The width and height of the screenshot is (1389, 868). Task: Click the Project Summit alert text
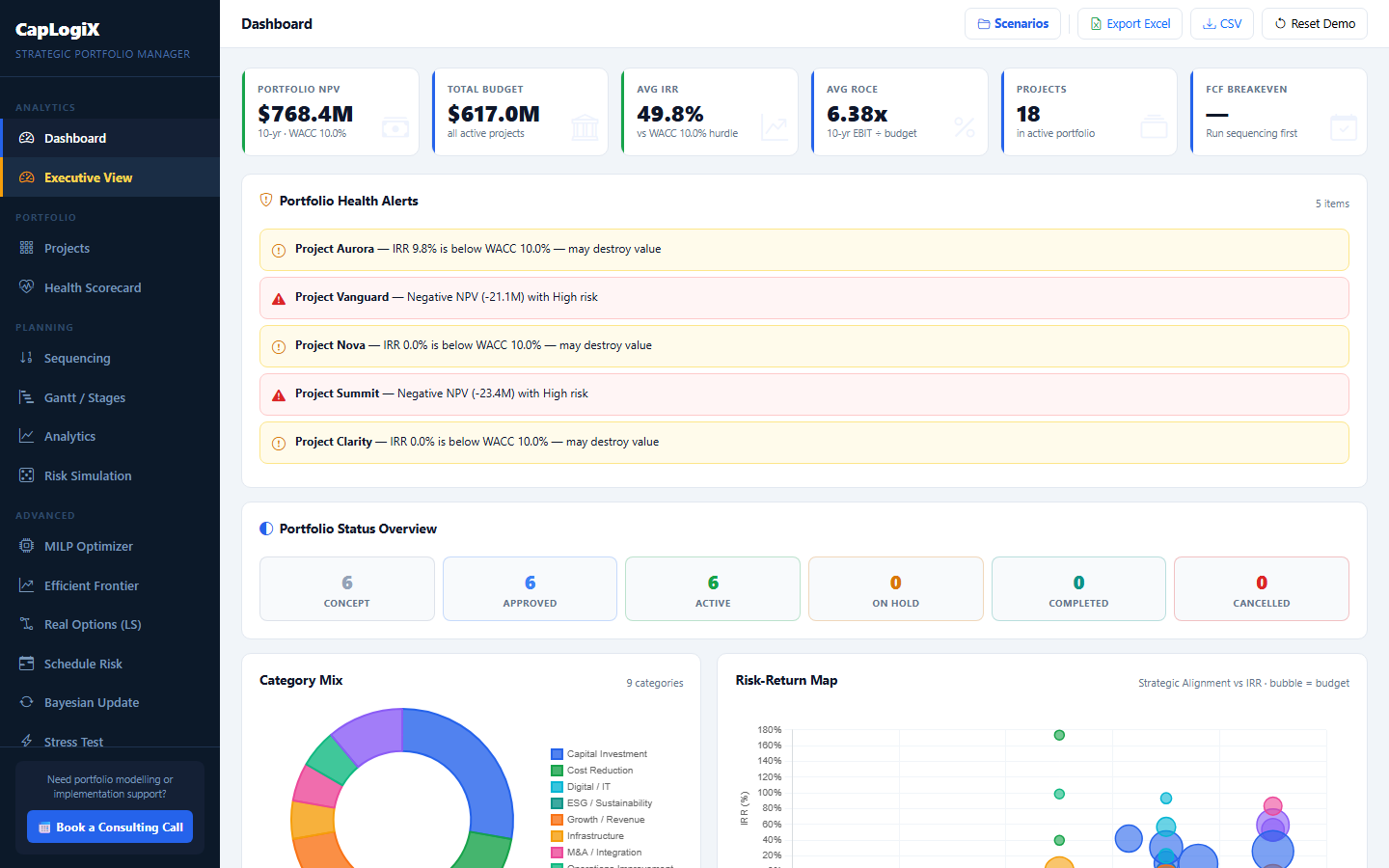coord(442,393)
